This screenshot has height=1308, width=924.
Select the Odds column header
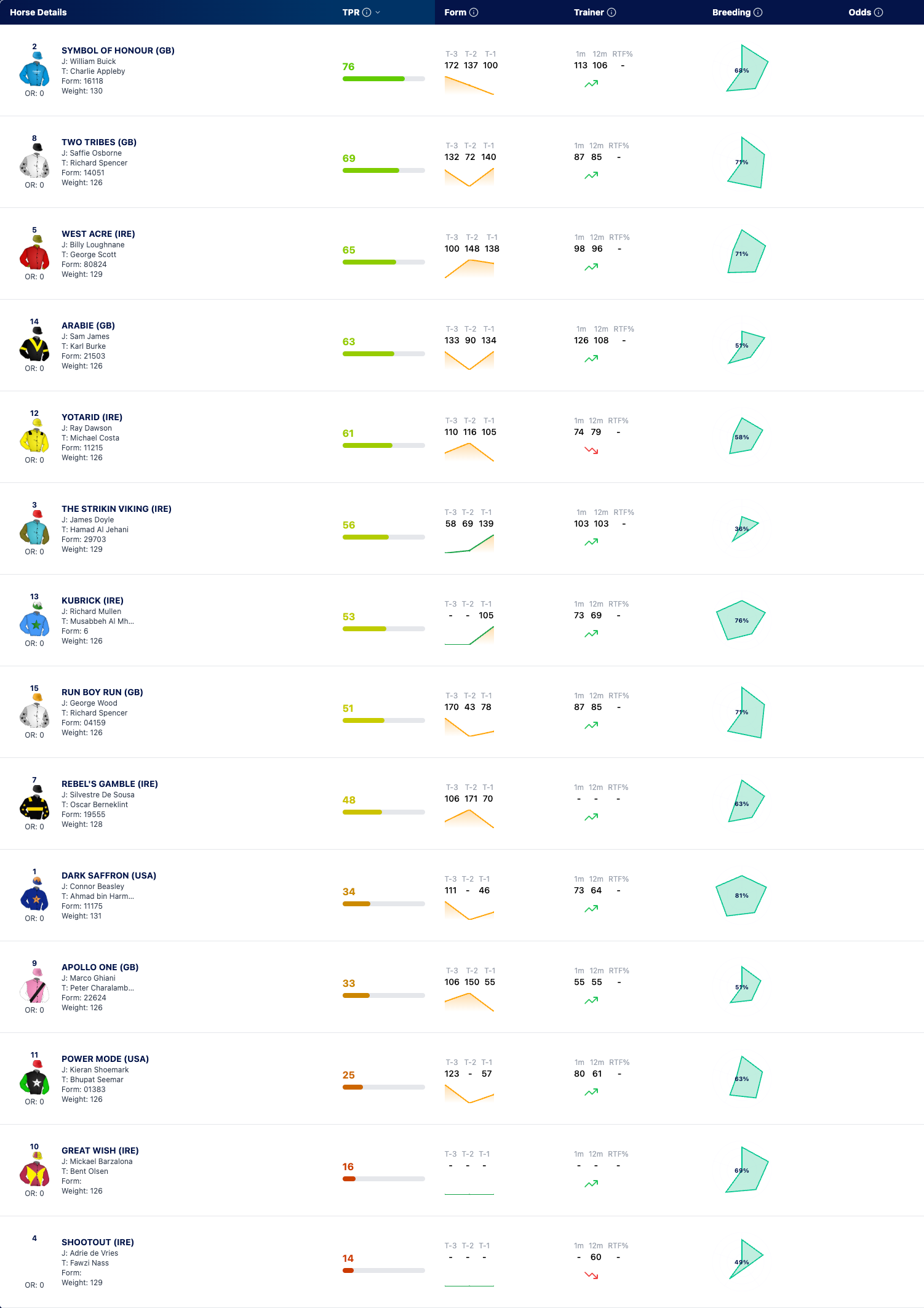(x=859, y=12)
